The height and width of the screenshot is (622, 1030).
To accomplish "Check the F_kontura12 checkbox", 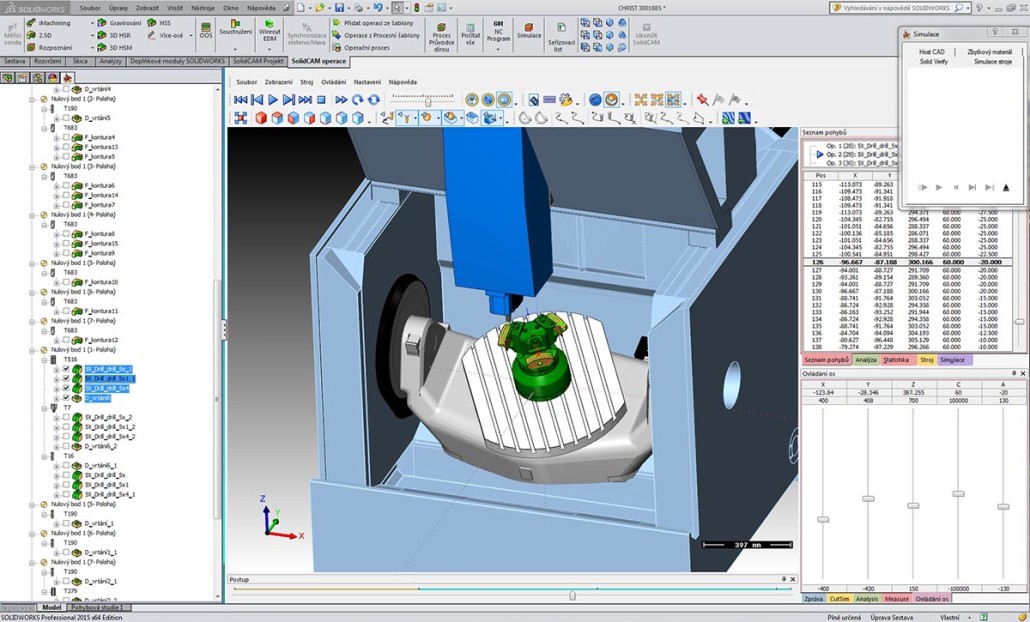I will coord(66,340).
